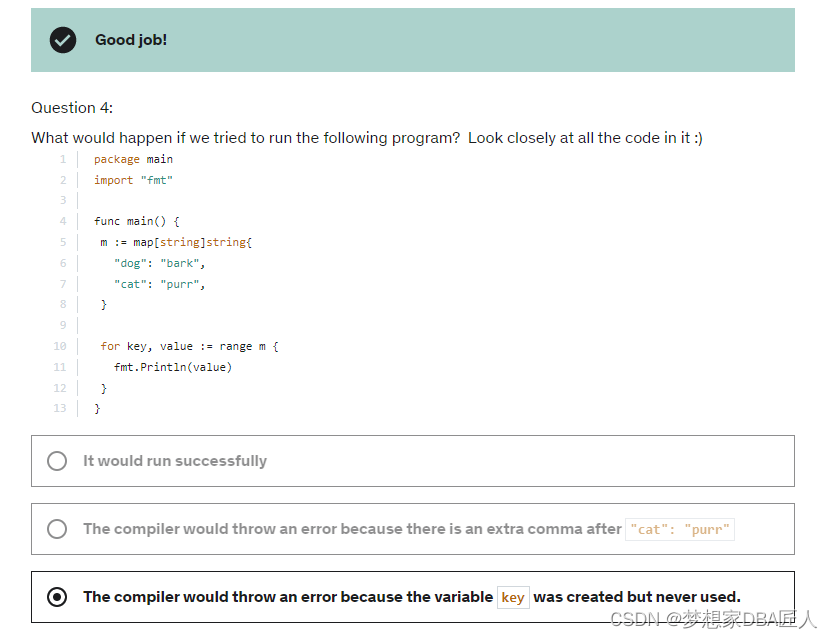Click the 'for key, value := range m' line
Image resolution: width=833 pixels, height=639 pixels.
(x=189, y=346)
